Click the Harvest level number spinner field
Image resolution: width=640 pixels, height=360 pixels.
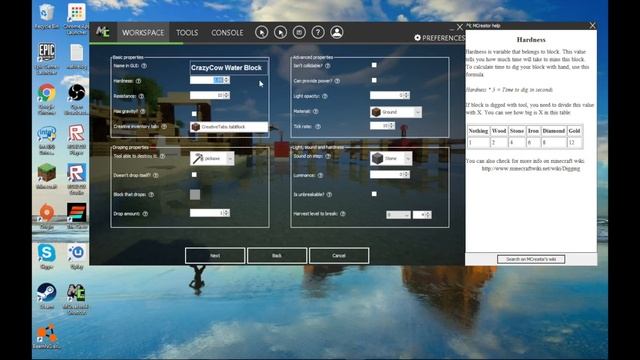coord(422,215)
